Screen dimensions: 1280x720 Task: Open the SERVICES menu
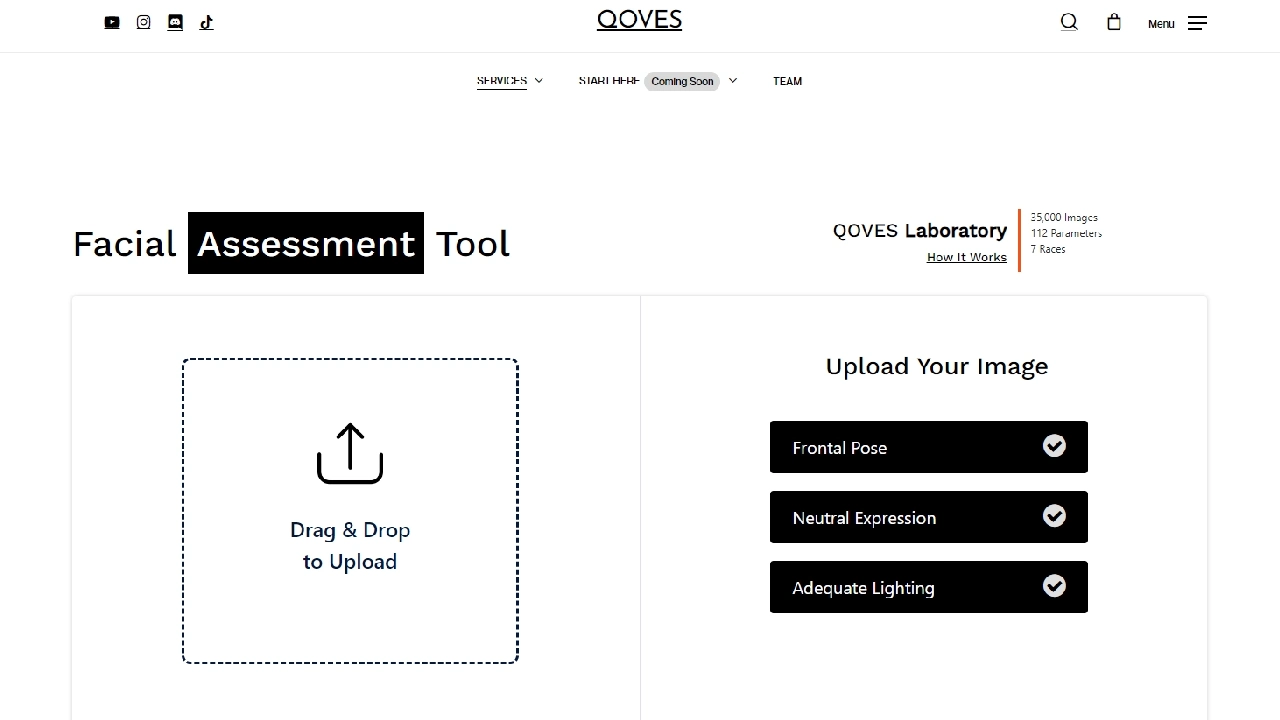[x=501, y=81]
